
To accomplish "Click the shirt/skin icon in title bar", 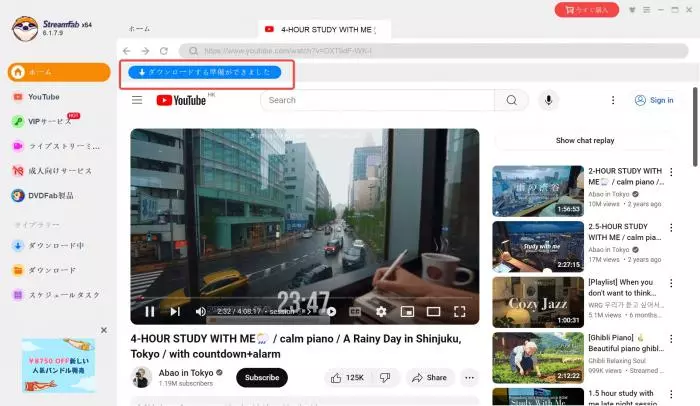I will click(x=632, y=9).
